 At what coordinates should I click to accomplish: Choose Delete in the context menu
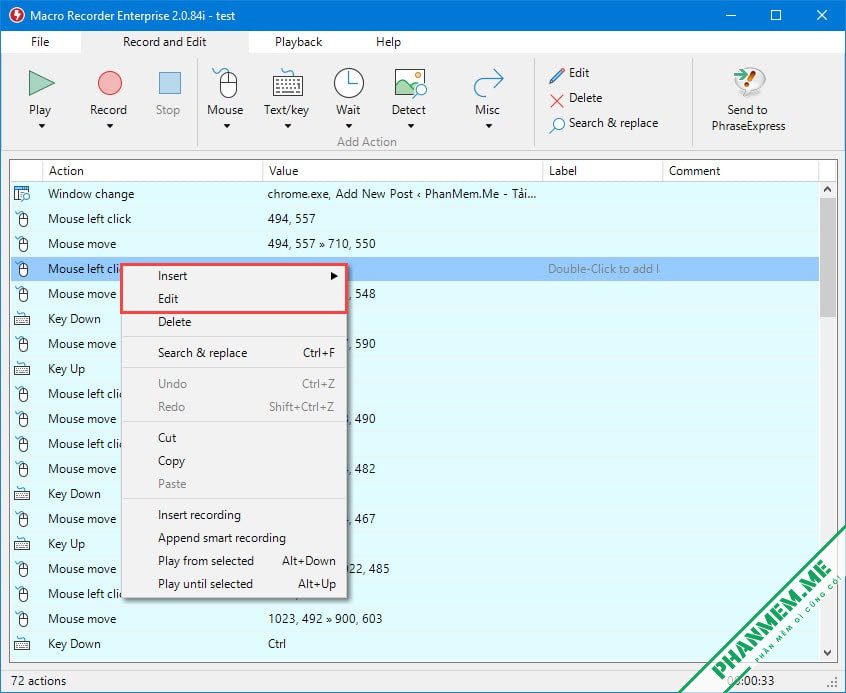point(234,322)
